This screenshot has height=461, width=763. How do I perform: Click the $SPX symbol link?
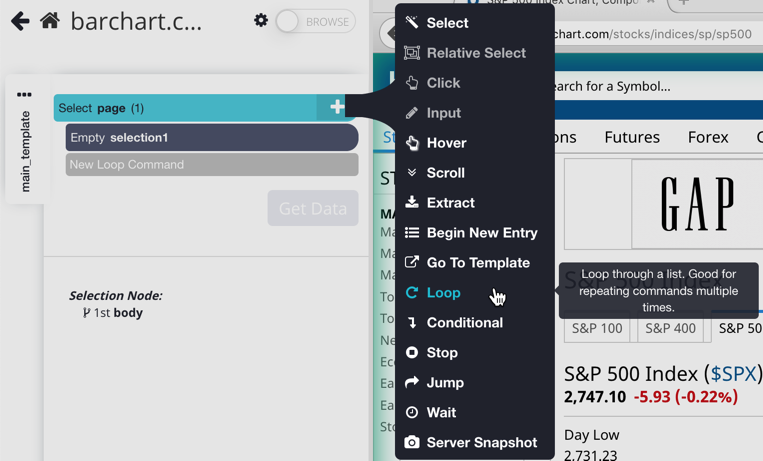tap(733, 374)
